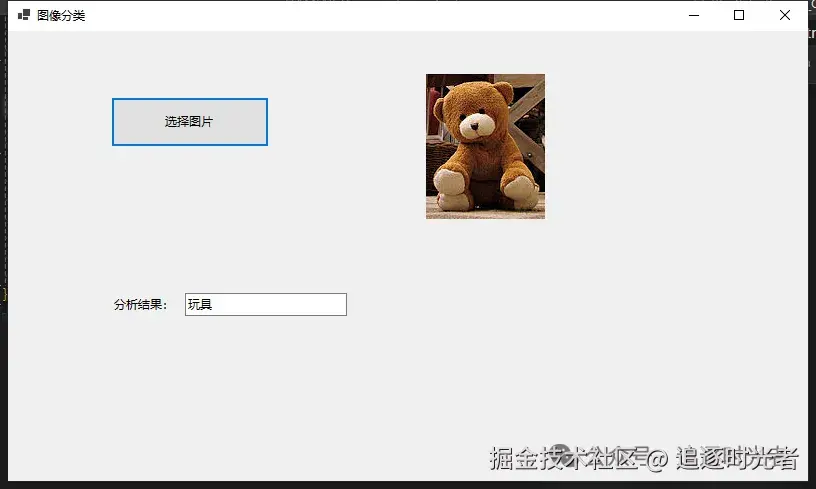This screenshot has height=489, width=816.
Task: Click the 图像分类 window title text
Action: point(61,16)
